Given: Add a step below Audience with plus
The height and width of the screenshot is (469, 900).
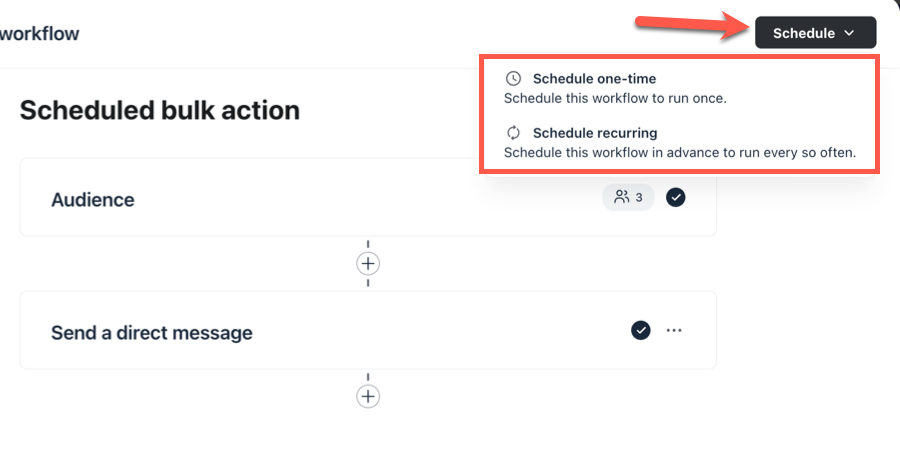Looking at the screenshot, I should click(368, 263).
